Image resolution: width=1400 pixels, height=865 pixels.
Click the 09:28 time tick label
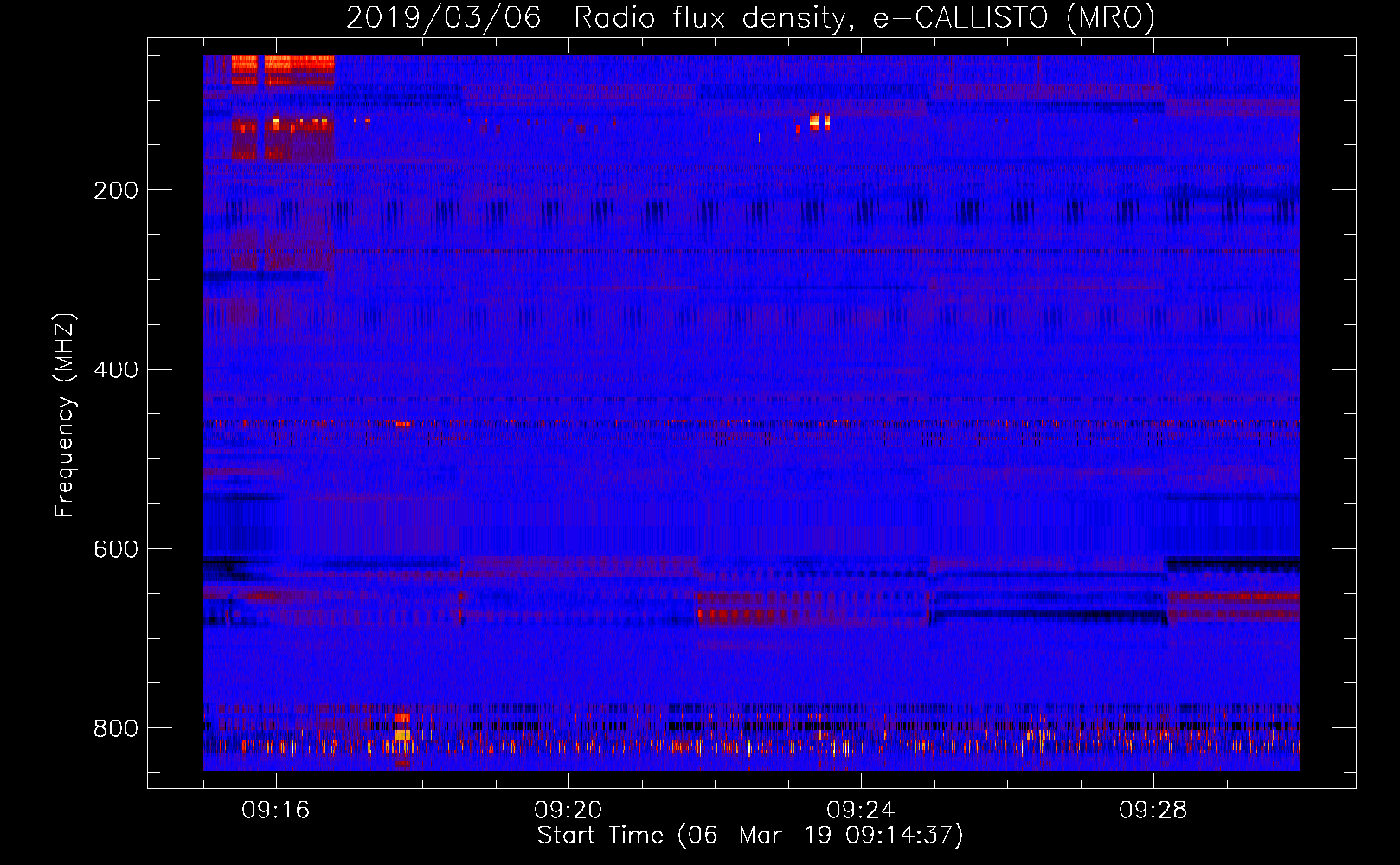pyautogui.click(x=1153, y=811)
